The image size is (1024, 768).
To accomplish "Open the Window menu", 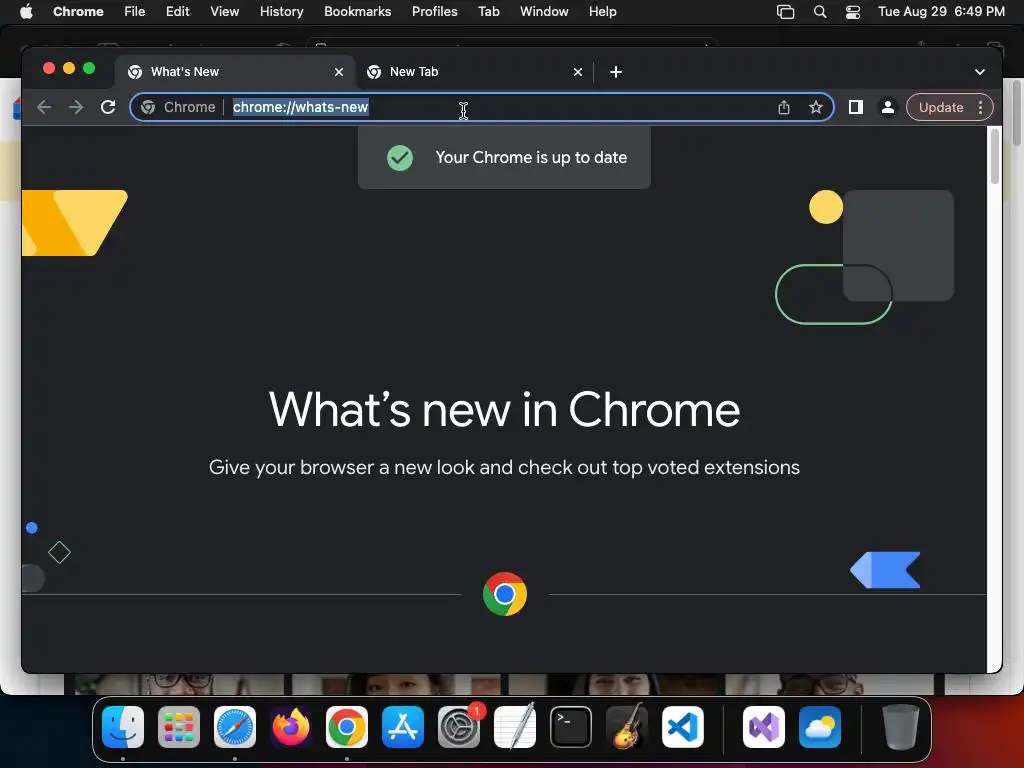I will (x=544, y=12).
